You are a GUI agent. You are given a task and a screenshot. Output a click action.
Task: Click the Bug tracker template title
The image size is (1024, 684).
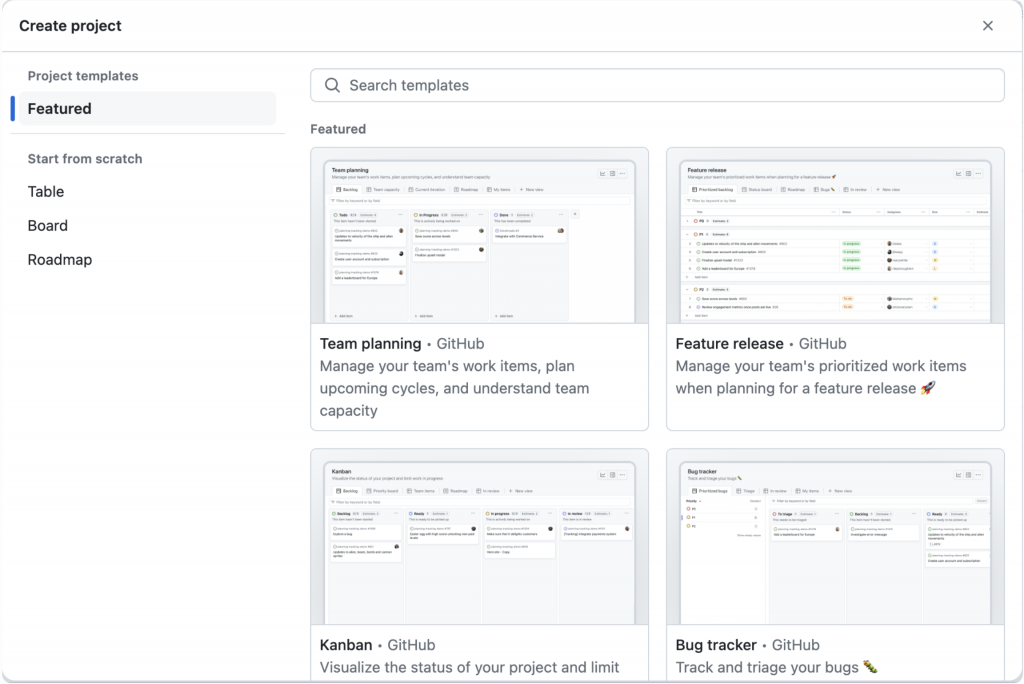click(716, 645)
